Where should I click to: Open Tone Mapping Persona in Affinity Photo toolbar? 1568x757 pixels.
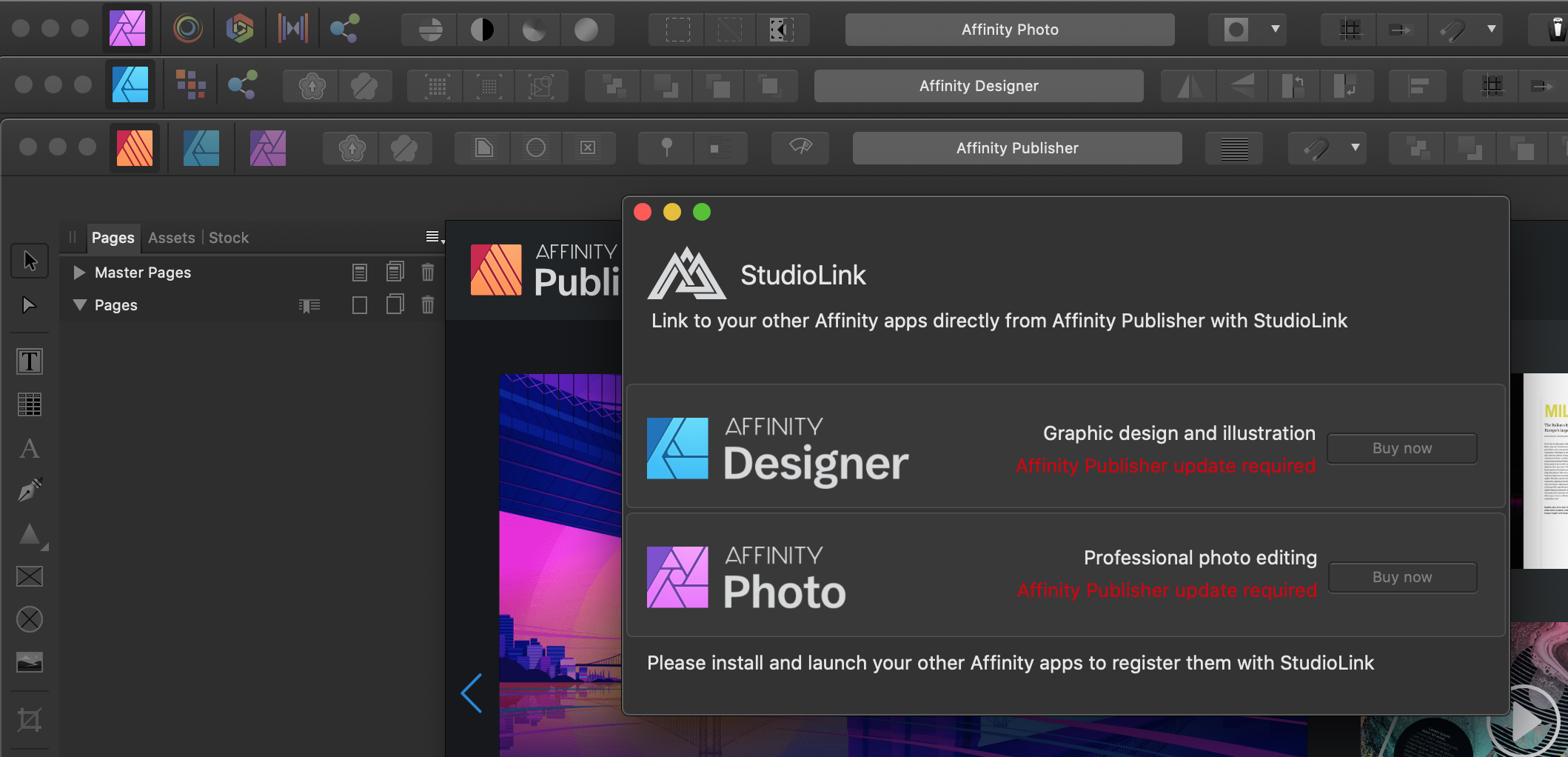coord(292,29)
